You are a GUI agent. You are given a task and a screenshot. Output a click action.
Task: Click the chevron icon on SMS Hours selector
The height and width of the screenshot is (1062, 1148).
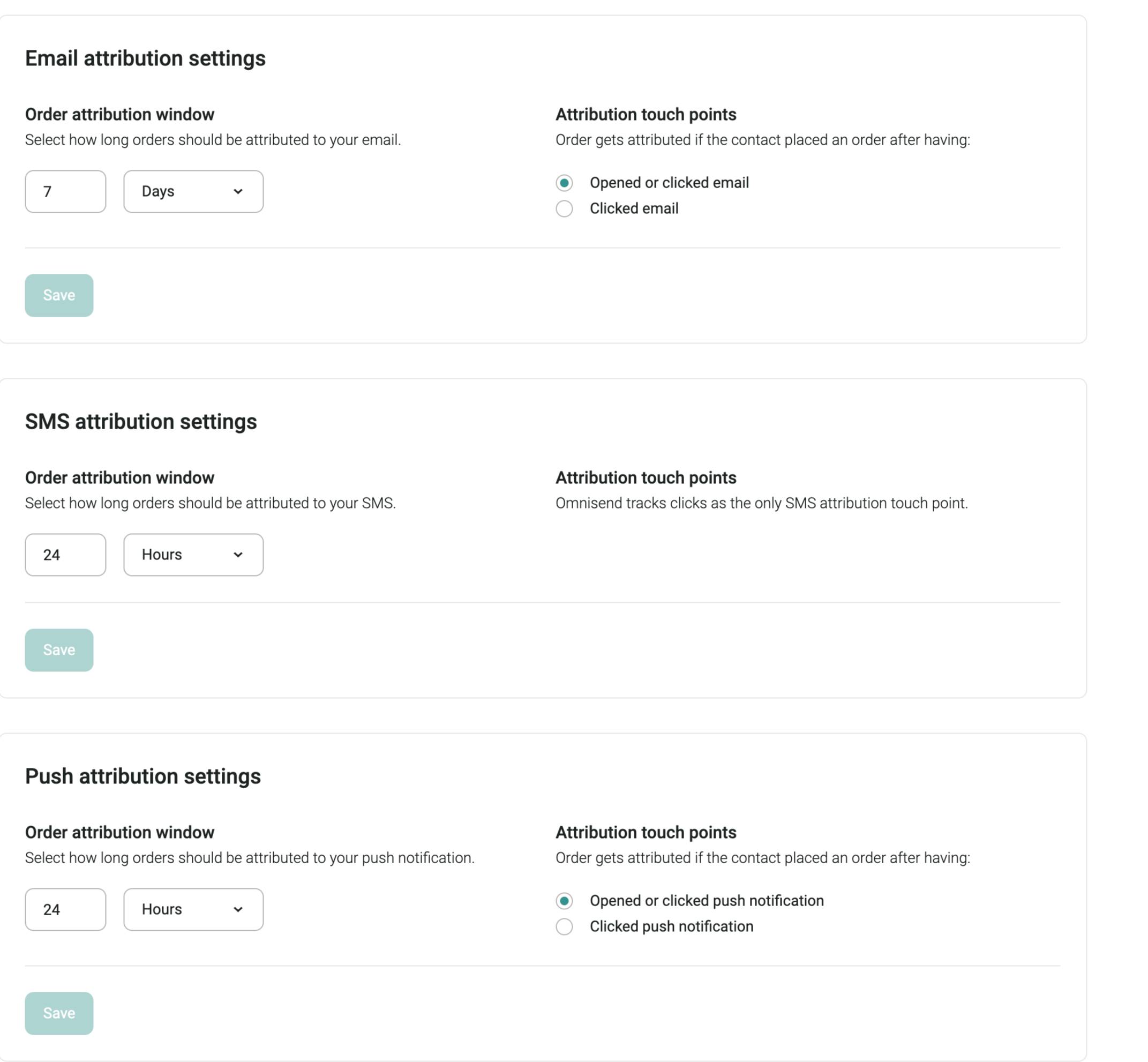[239, 555]
